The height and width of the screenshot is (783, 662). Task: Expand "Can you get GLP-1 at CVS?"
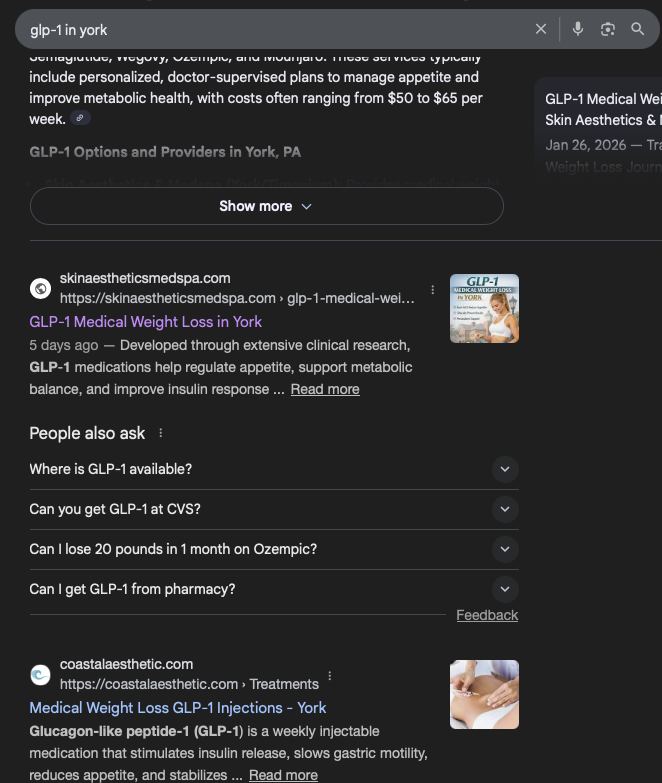(x=505, y=509)
